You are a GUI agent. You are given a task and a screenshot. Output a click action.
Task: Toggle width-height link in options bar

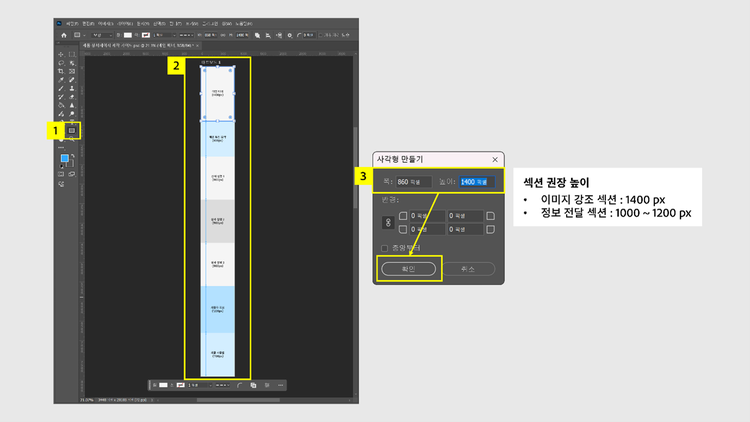coord(223,35)
